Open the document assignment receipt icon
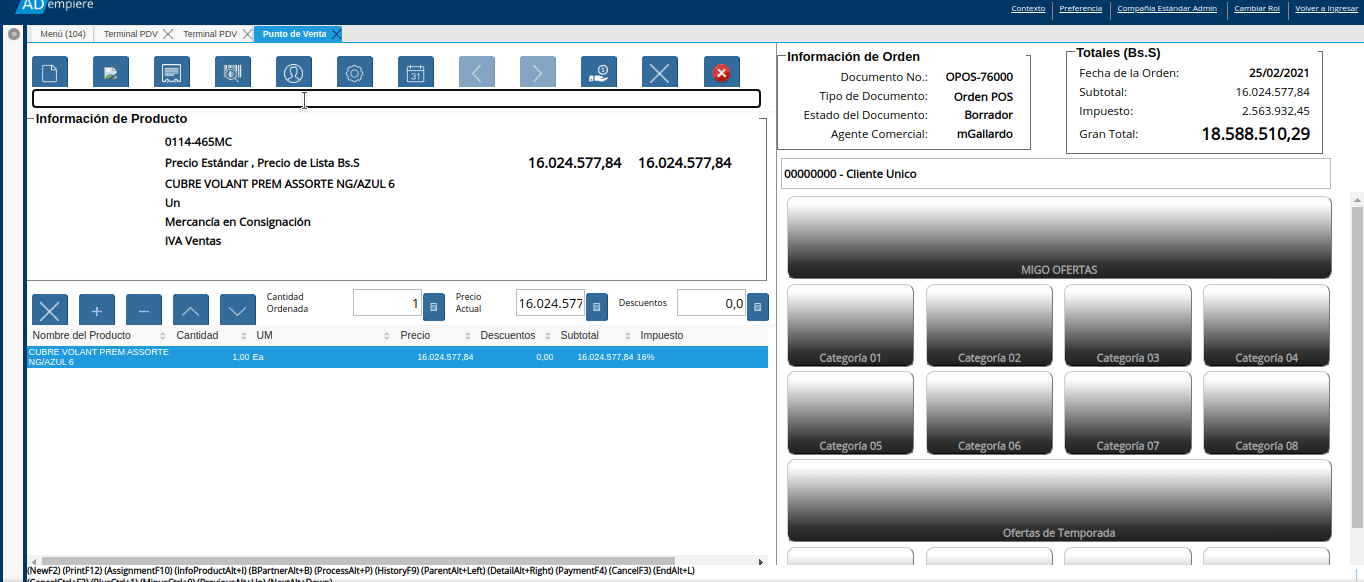This screenshot has height=582, width=1364. [172, 72]
